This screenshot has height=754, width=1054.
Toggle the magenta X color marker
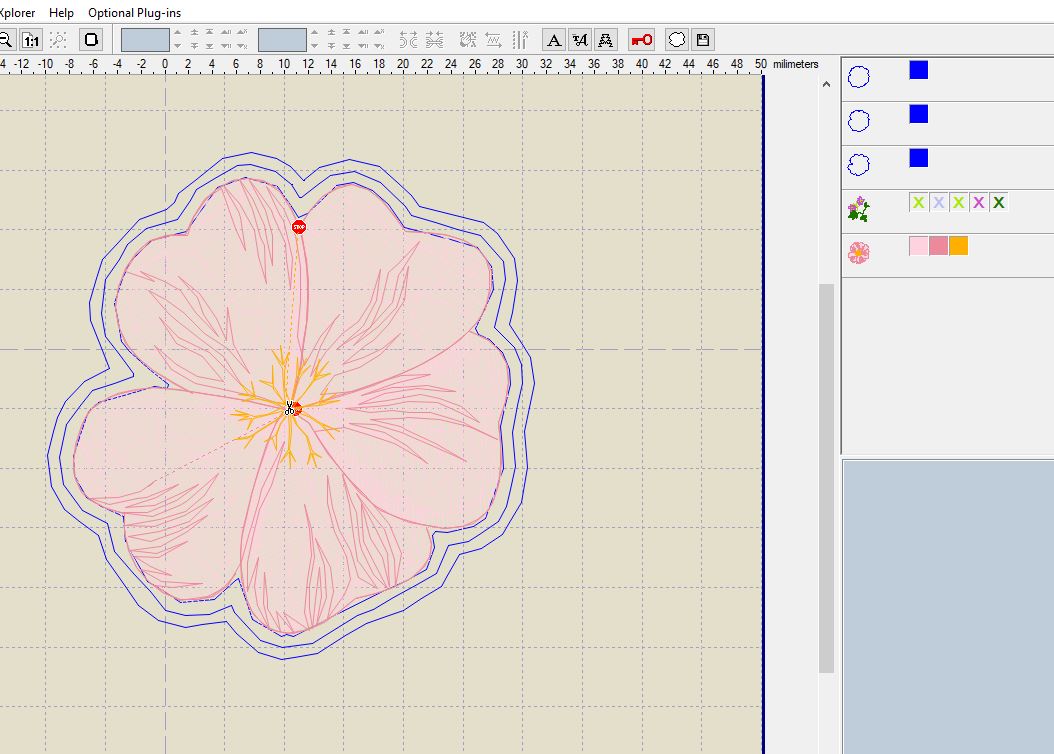[x=978, y=203]
